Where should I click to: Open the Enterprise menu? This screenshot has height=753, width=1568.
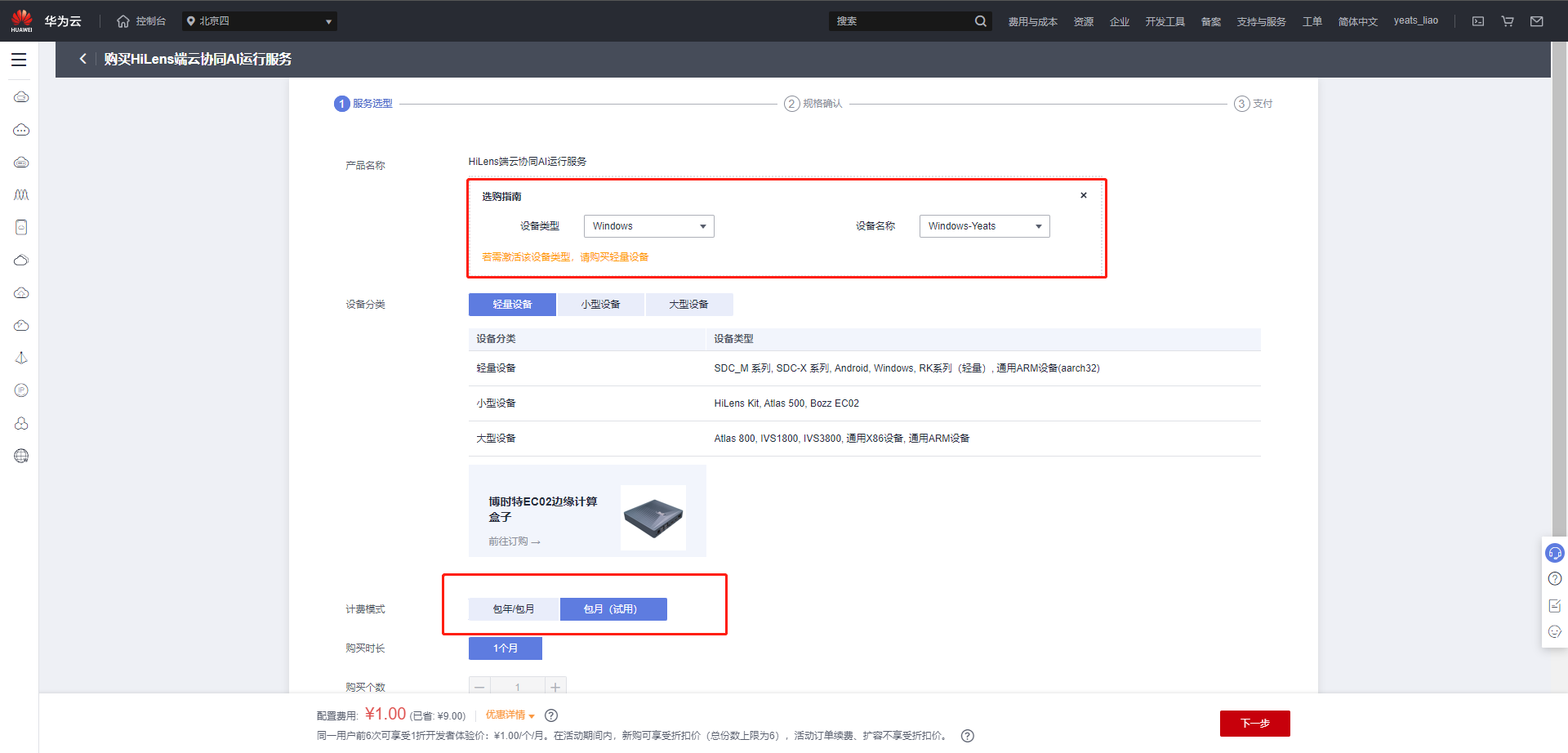(1120, 21)
